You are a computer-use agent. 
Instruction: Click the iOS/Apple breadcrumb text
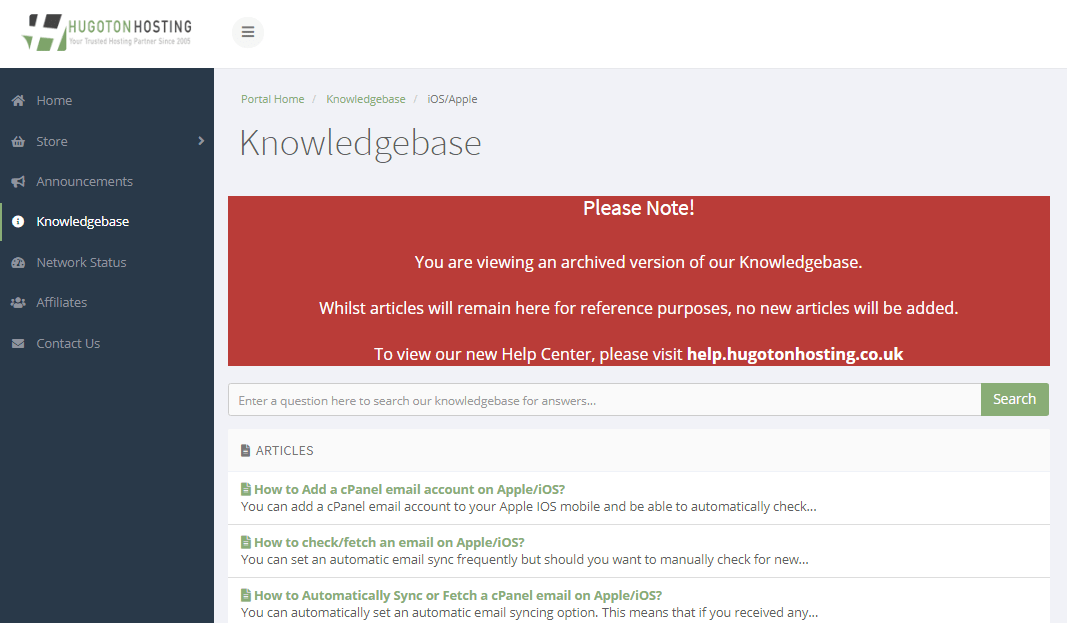pos(453,99)
